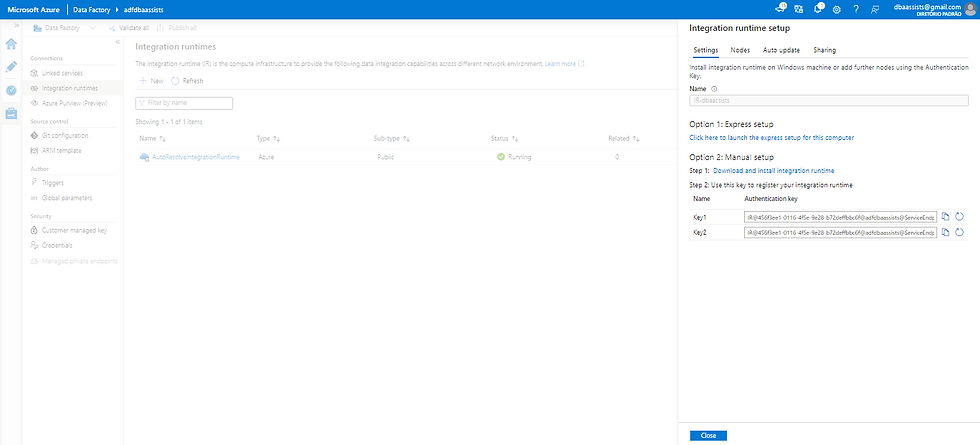Switch to the Sharing tab
This screenshot has width=980, height=445.
(824, 50)
